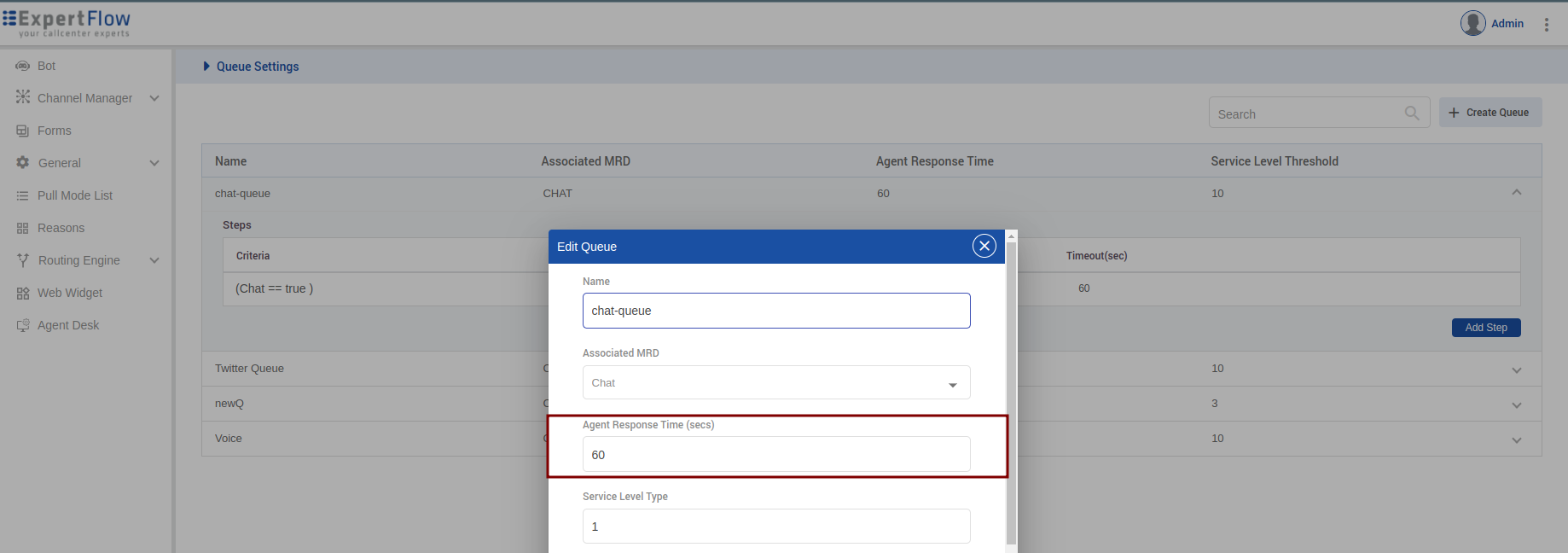Expand the Routing Engine menu

(154, 260)
